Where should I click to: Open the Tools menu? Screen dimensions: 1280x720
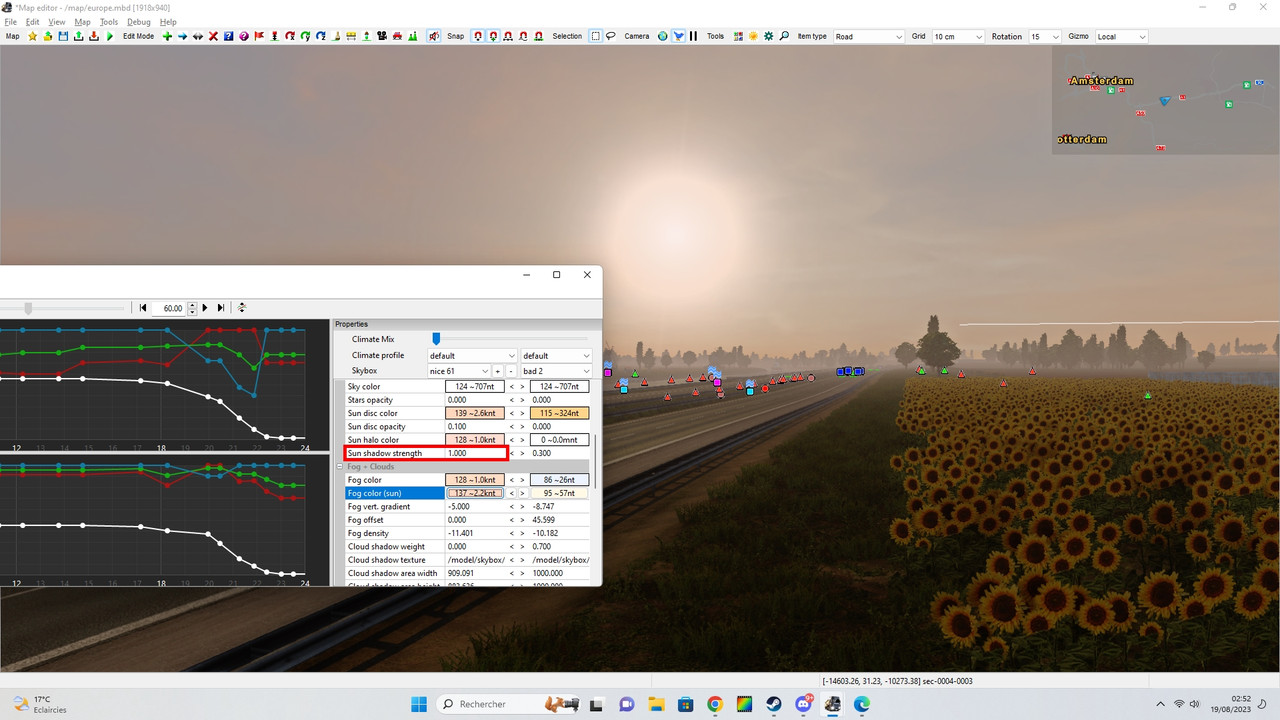pos(109,22)
